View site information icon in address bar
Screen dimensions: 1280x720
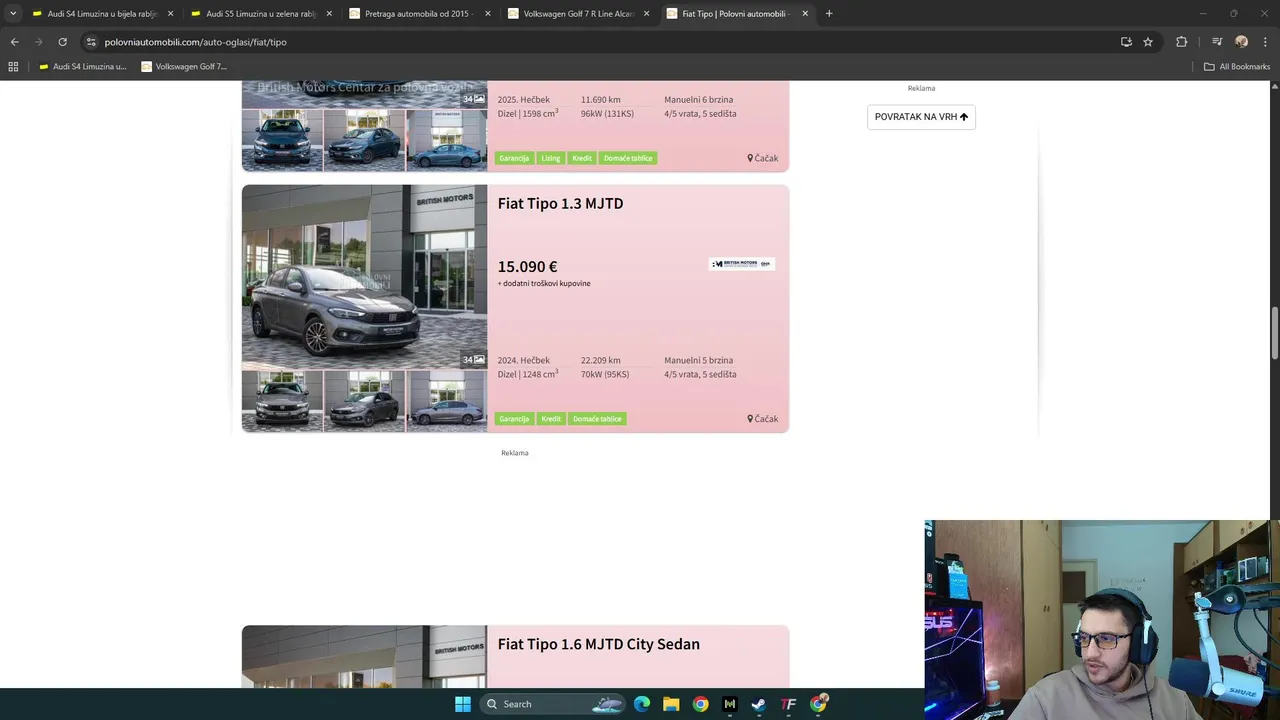91,42
